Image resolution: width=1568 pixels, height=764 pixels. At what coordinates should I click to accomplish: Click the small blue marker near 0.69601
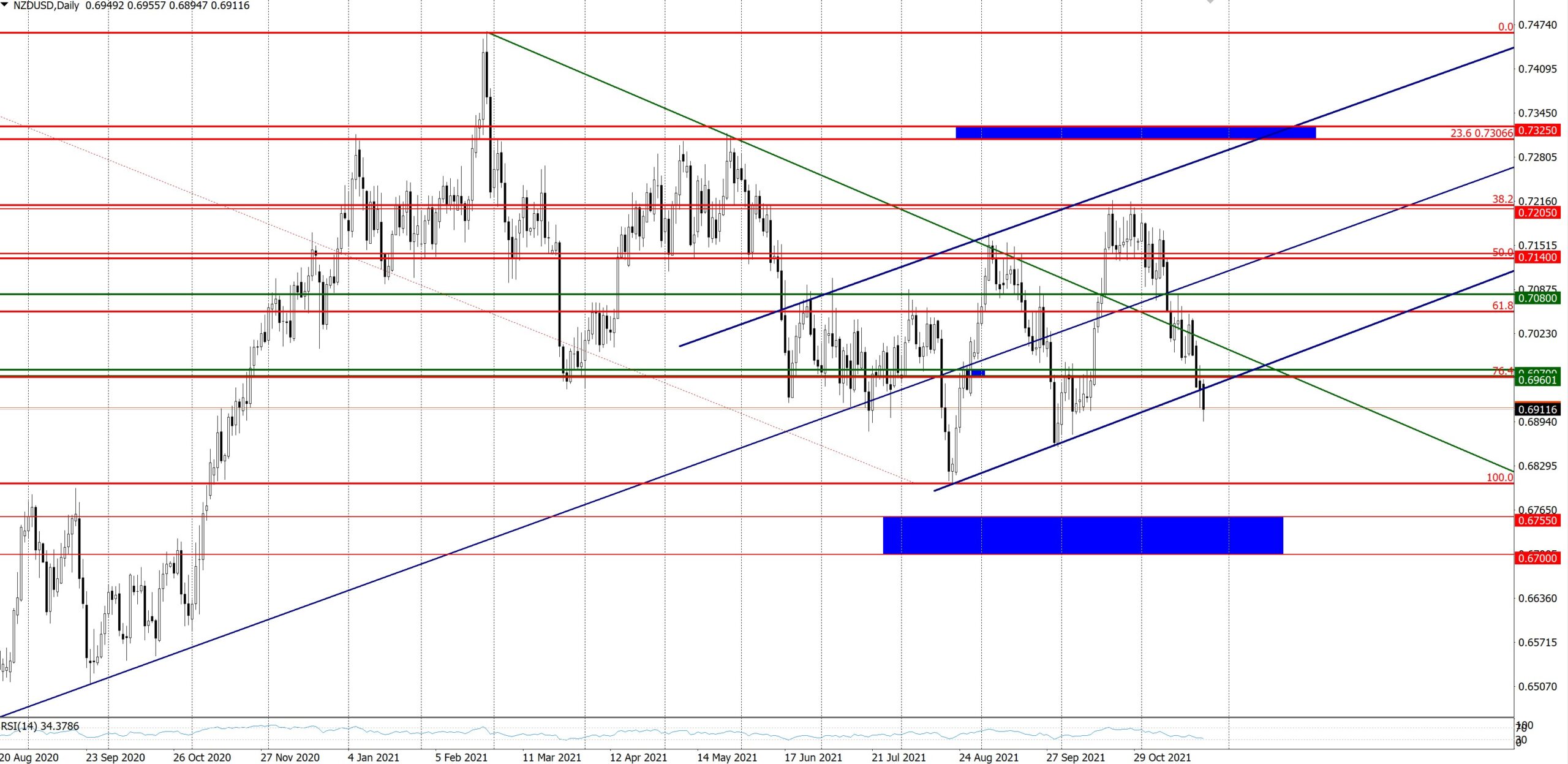point(978,373)
